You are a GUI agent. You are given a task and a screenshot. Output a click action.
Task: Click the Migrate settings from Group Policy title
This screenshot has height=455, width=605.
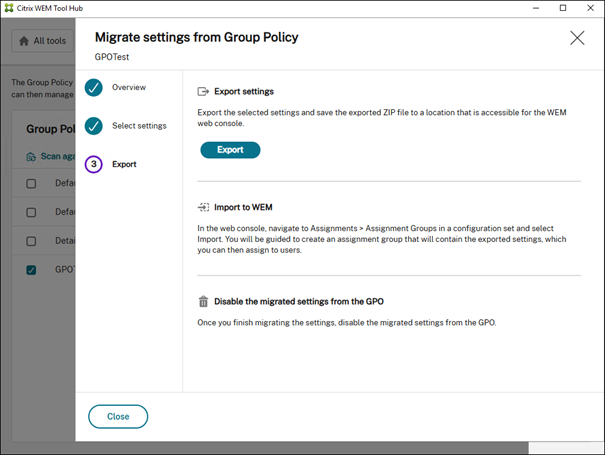tap(196, 37)
